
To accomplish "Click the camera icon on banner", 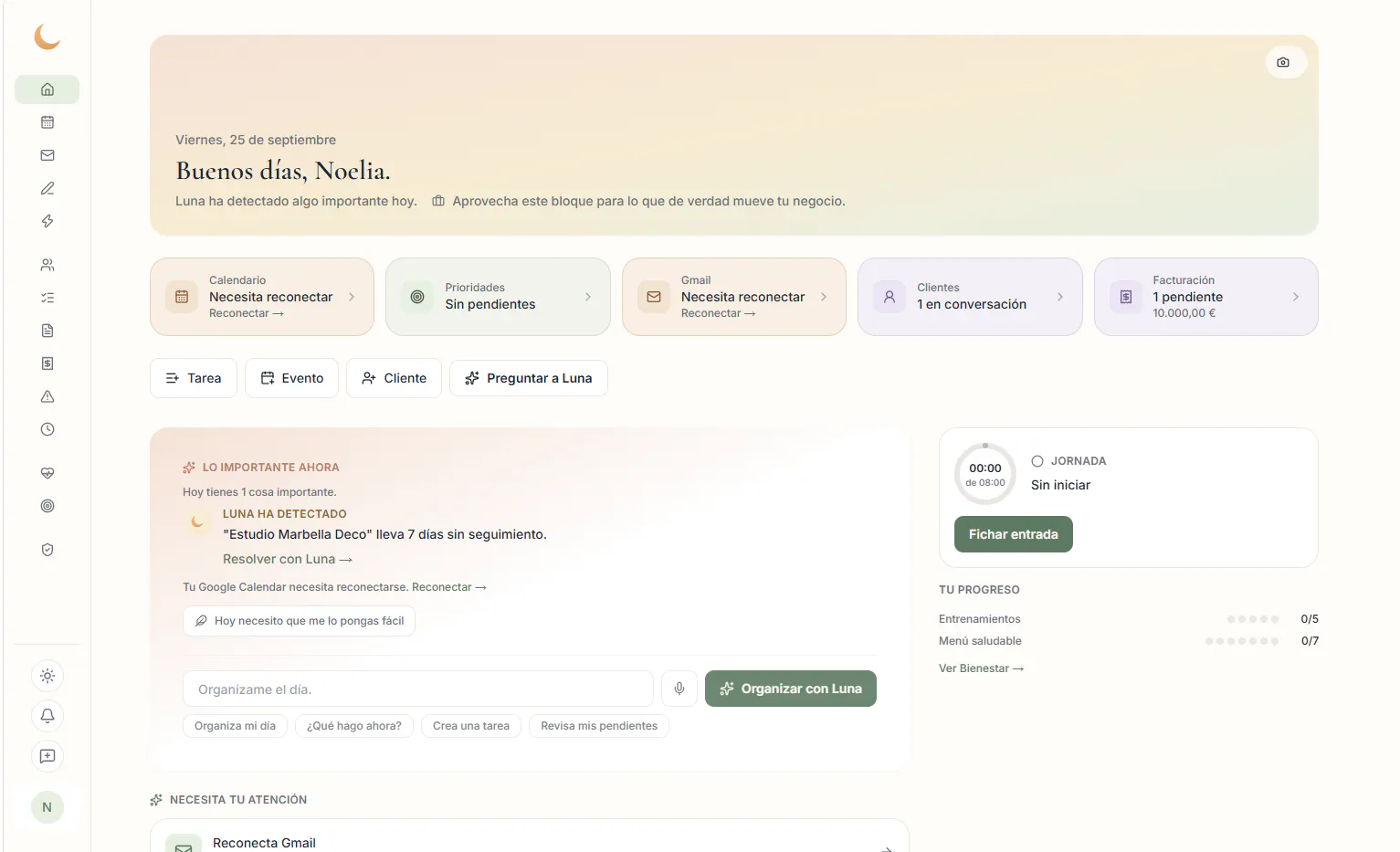I will (x=1283, y=62).
